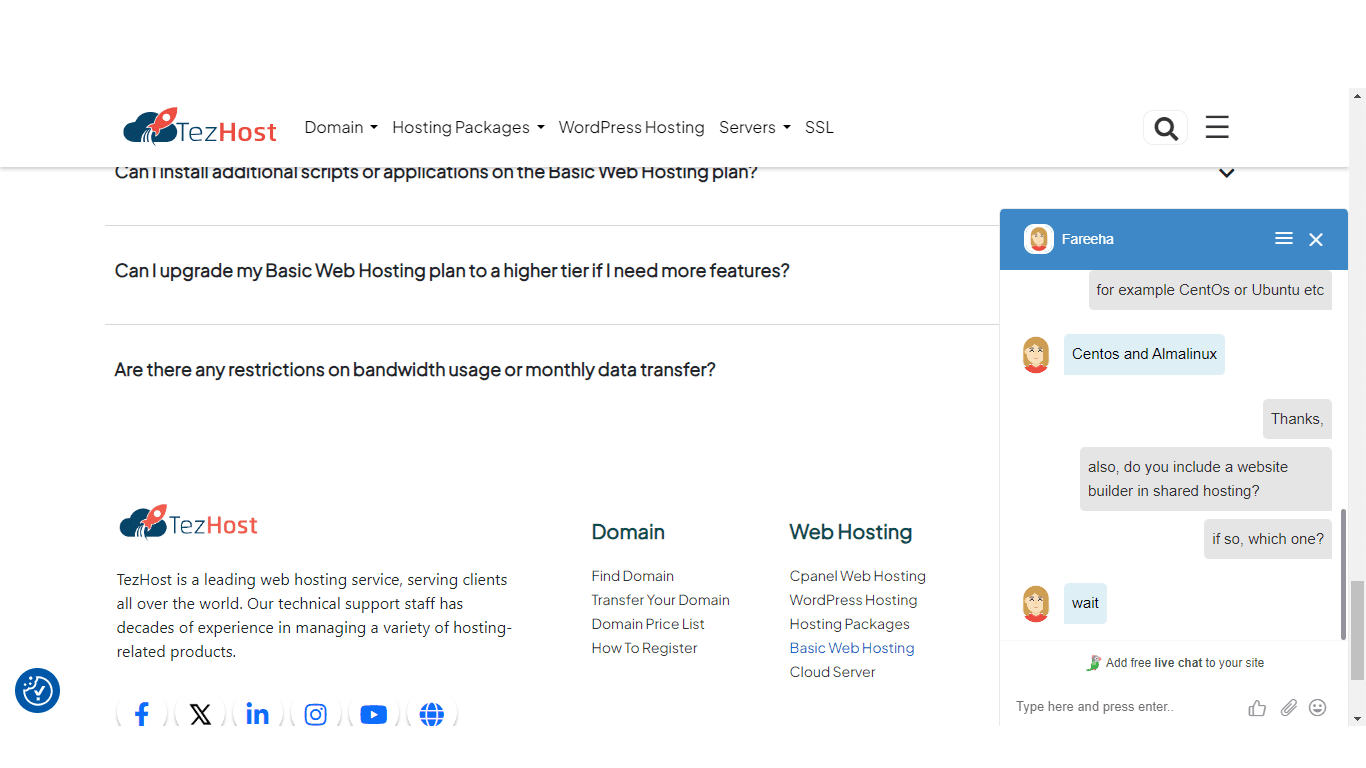Expand the Servers dropdown menu
This screenshot has width=1366, height=768.
(755, 127)
